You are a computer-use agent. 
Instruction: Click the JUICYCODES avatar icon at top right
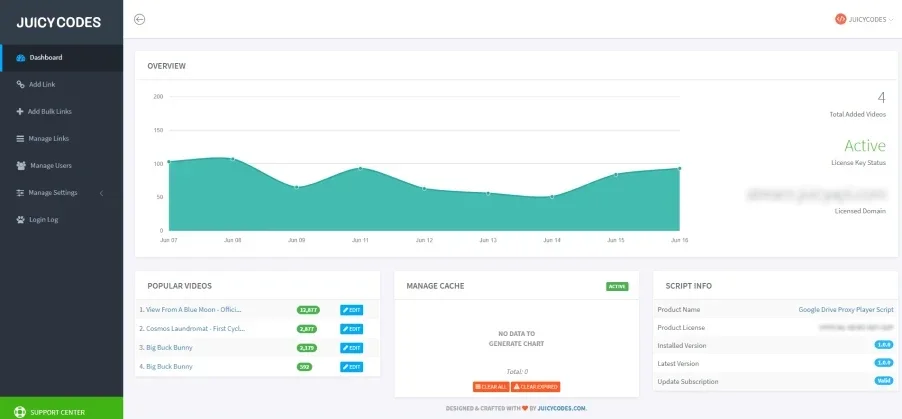[x=840, y=19]
